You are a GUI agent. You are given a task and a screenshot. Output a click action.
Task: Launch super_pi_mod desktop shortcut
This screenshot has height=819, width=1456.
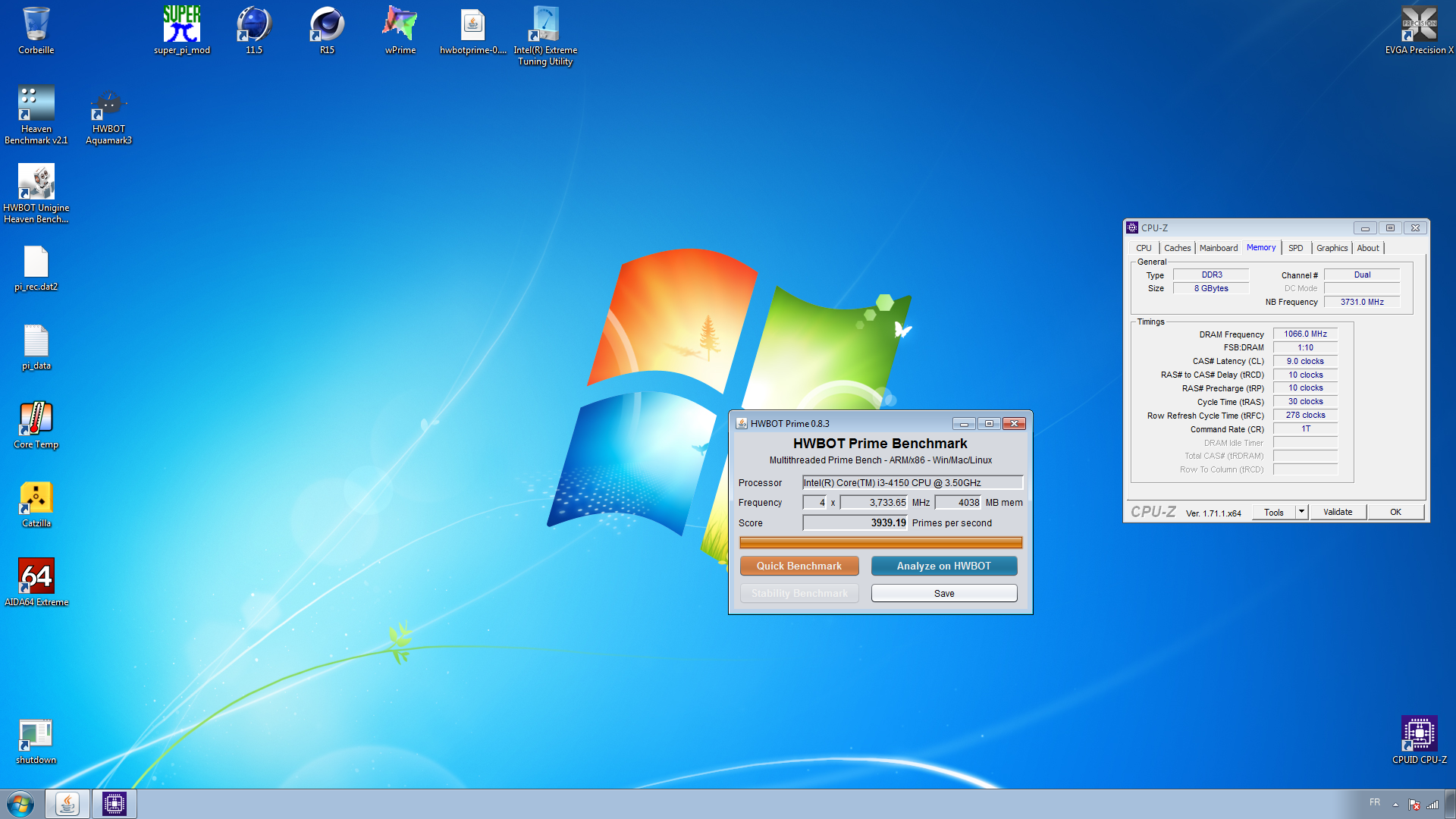[182, 30]
